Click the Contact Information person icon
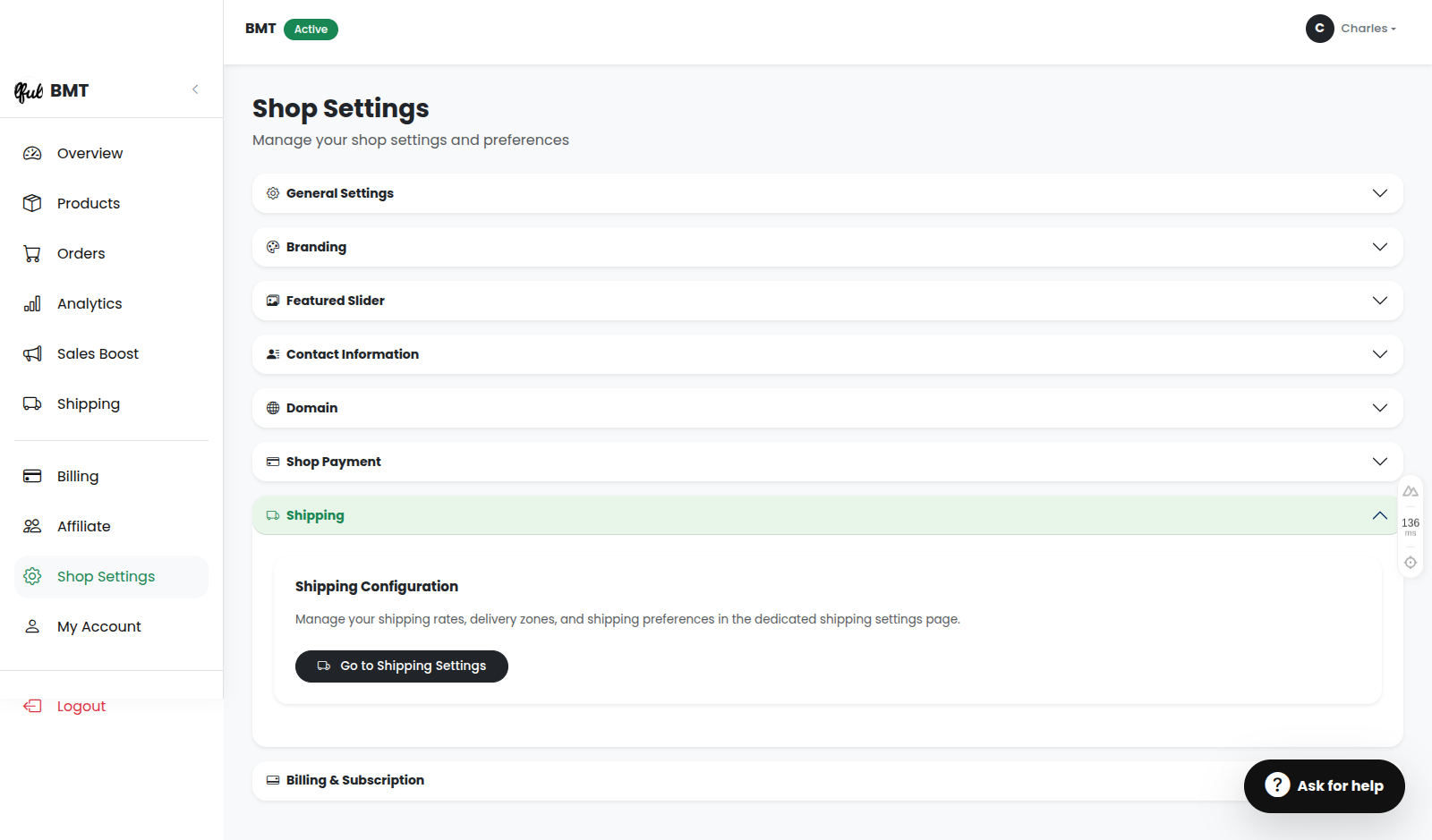Screen dimensions: 1432x840 [273, 354]
